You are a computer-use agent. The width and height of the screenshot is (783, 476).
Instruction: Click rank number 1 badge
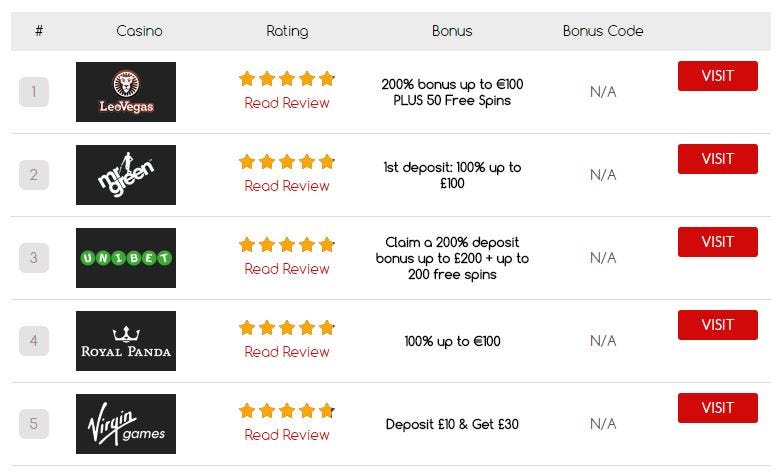point(33,92)
